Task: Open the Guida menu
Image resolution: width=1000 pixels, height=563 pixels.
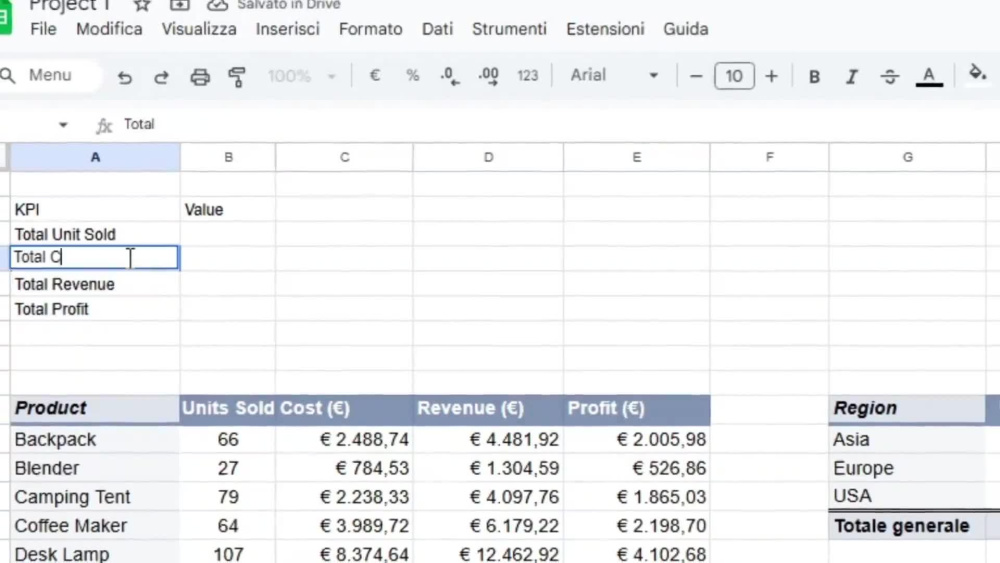Action: pos(686,29)
